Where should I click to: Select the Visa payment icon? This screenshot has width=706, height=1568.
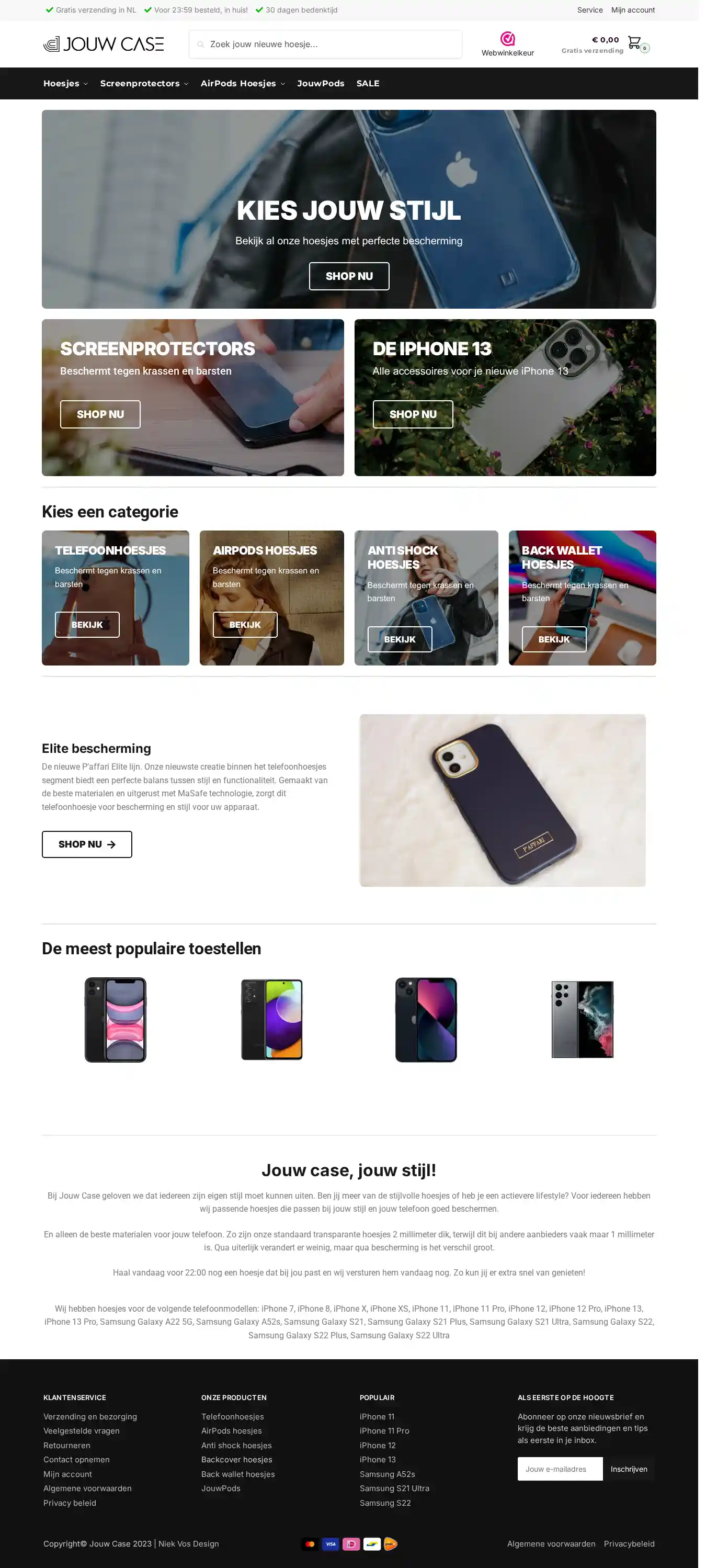coord(331,1543)
